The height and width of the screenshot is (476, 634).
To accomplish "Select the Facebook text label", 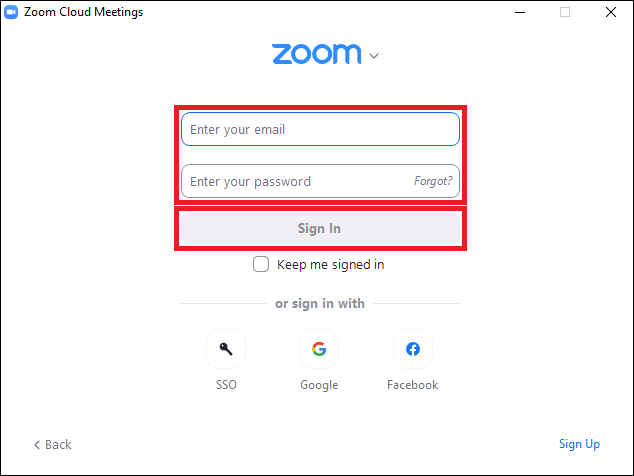I will [x=412, y=385].
